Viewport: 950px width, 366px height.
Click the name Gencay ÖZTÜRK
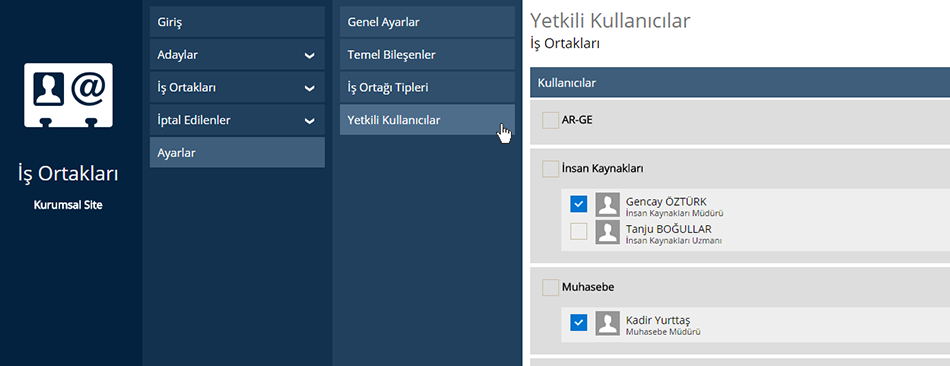[666, 202]
